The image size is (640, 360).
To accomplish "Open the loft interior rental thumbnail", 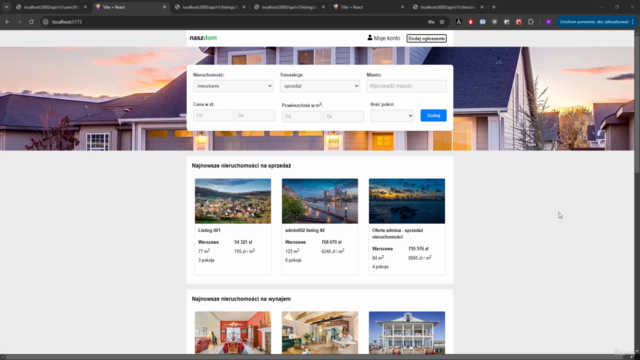I will [320, 333].
